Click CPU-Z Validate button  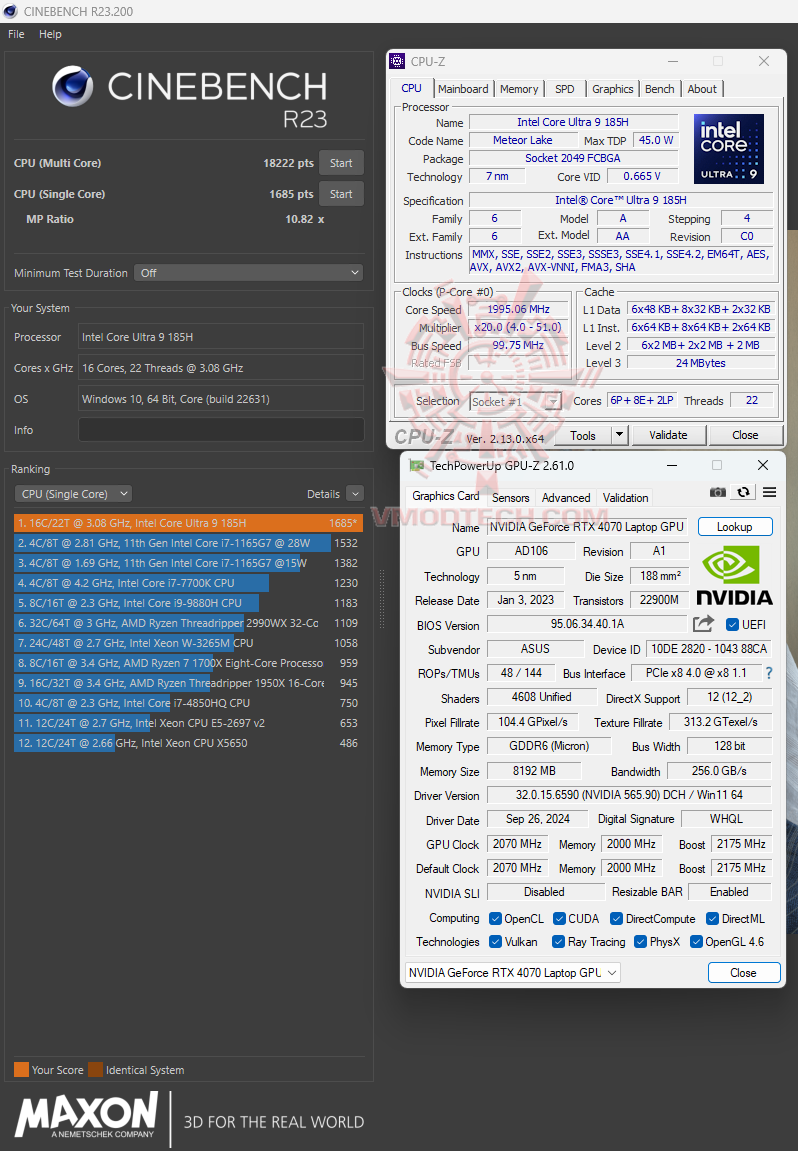tap(668, 435)
